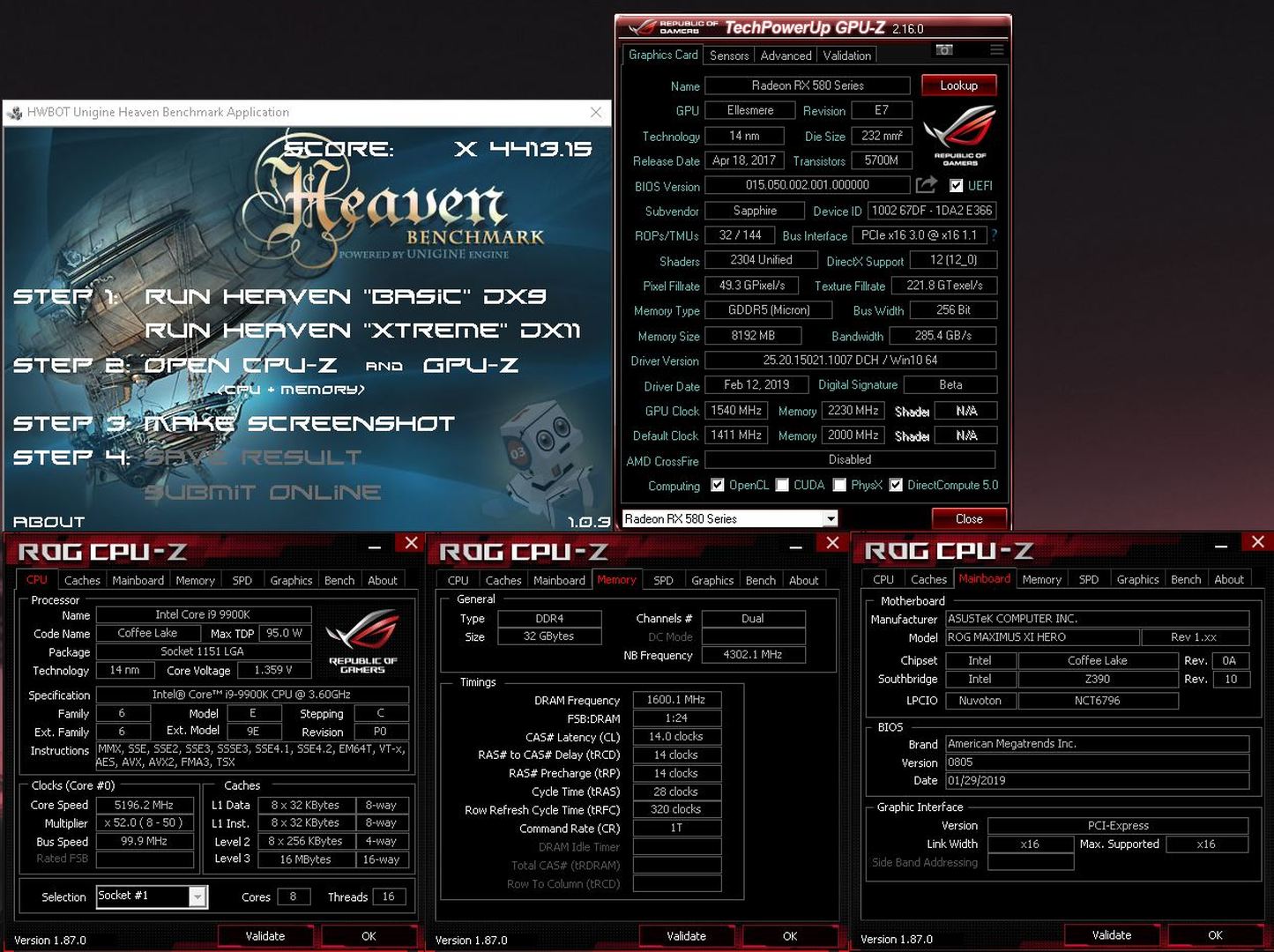1274x952 pixels.
Task: Close the CPU-Z Memory tab window
Action: (x=832, y=543)
